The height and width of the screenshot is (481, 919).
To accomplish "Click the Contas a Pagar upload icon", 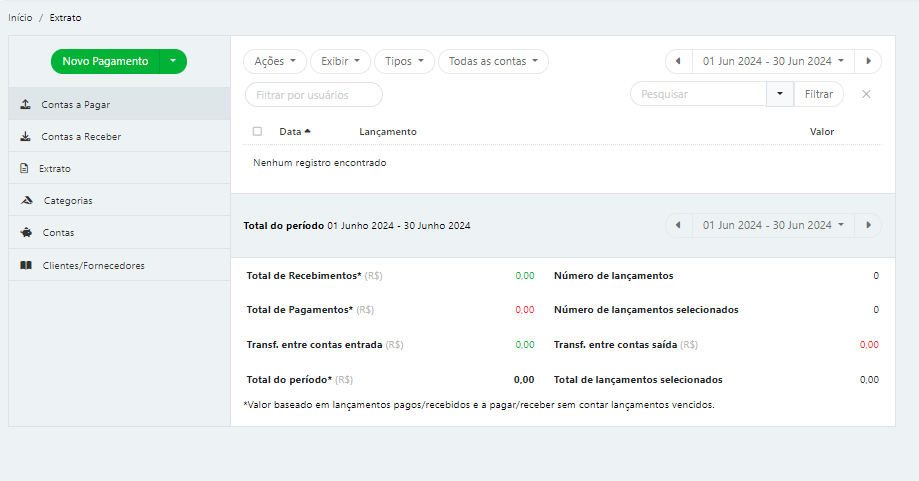I will [25, 104].
